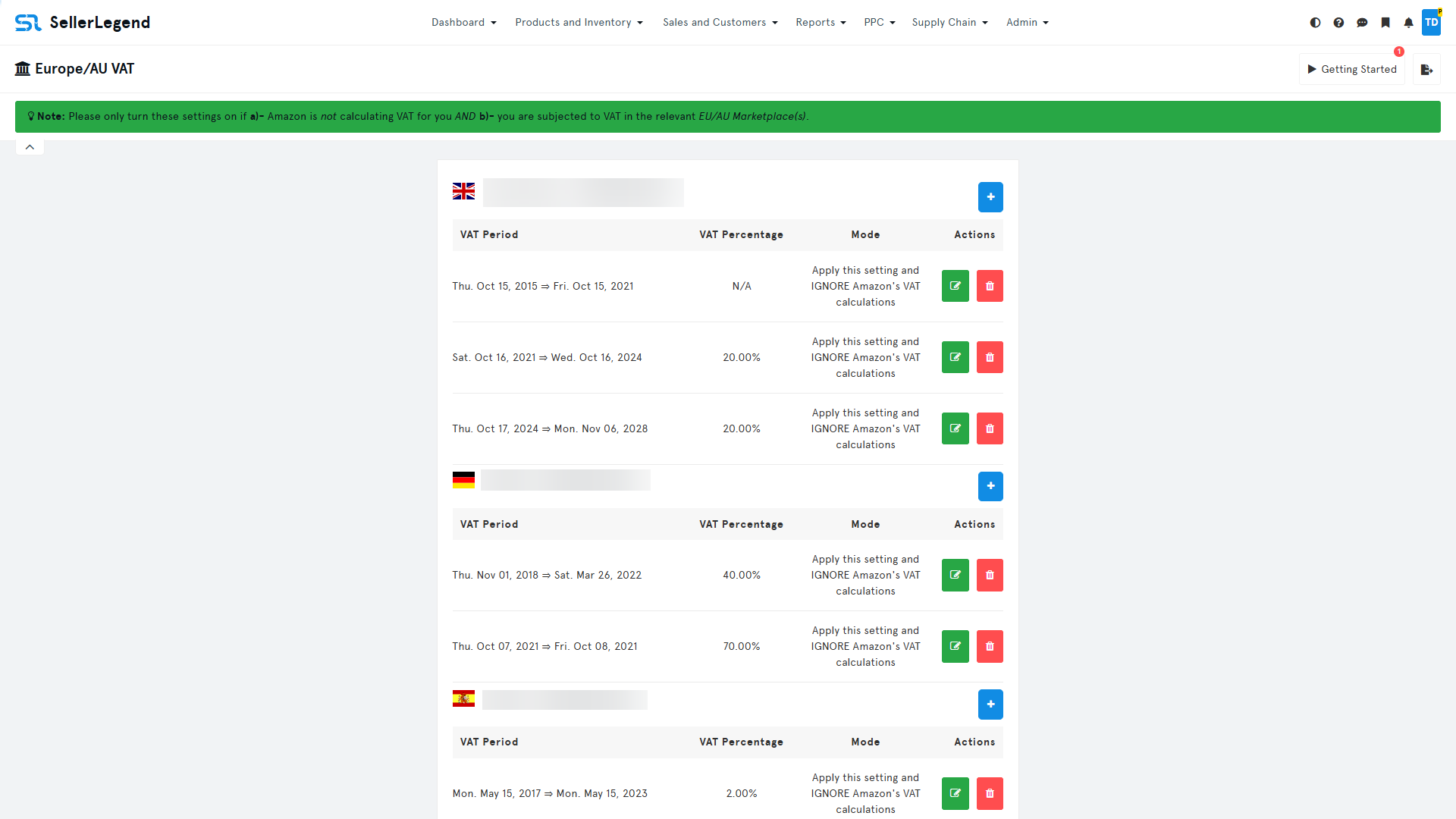Delete the Thu. Oct 07, 2021 VAT entry
The height and width of the screenshot is (819, 1456).
tap(990, 646)
